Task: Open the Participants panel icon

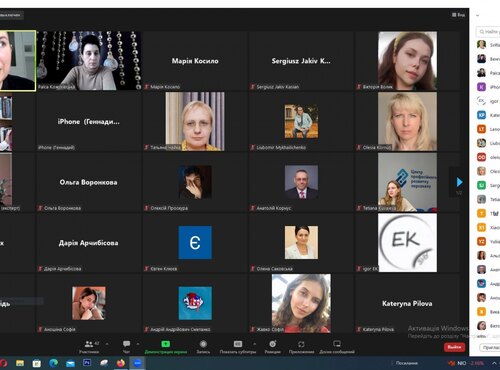Action: pyautogui.click(x=89, y=344)
